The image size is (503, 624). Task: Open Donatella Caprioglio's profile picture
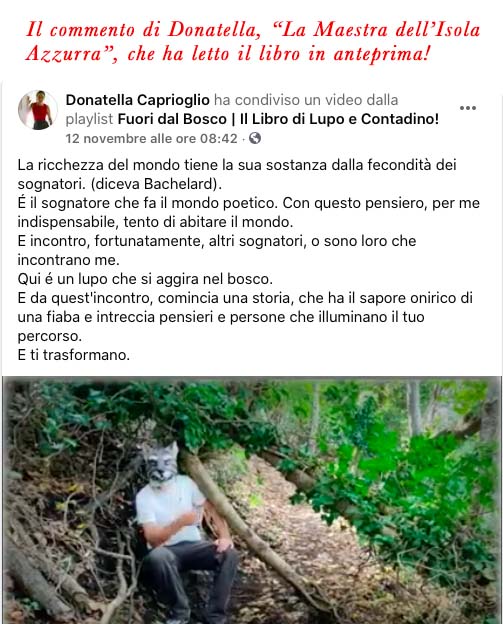(37, 110)
